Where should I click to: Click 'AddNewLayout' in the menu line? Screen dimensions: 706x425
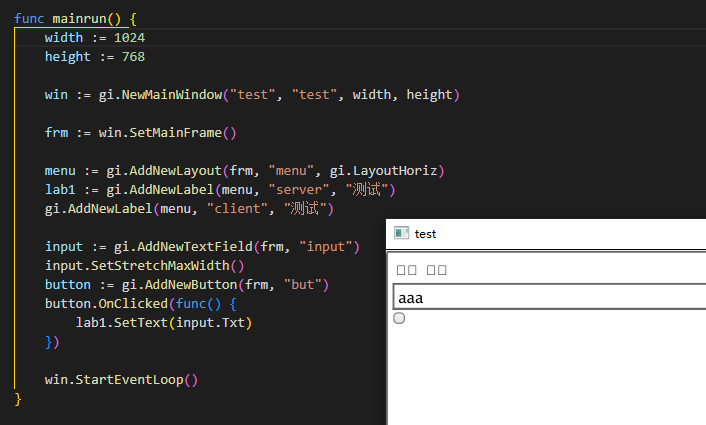tap(176, 171)
